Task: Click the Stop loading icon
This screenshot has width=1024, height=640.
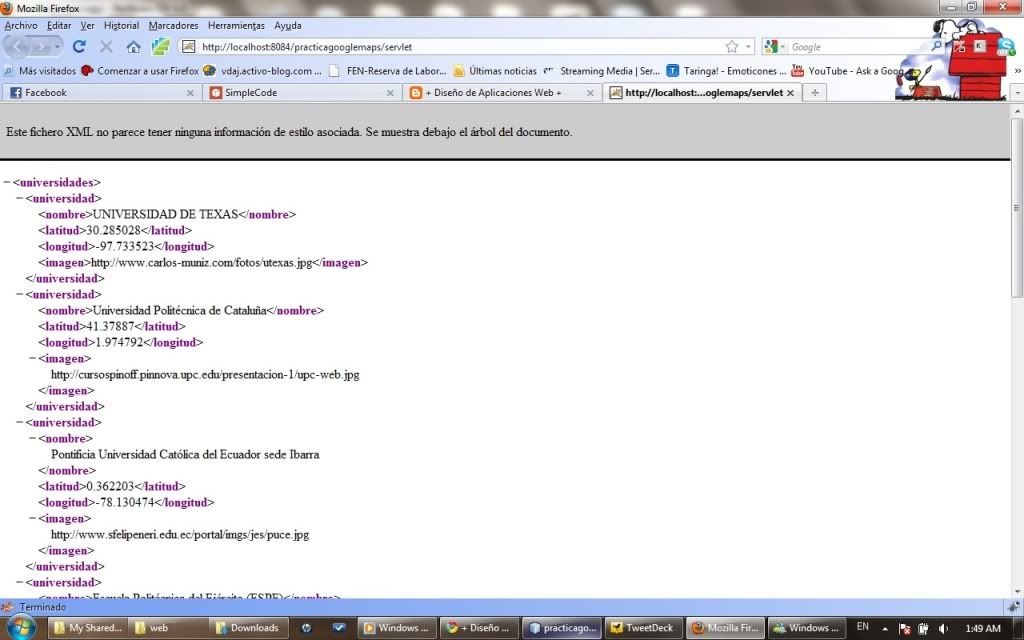Action: point(107,47)
